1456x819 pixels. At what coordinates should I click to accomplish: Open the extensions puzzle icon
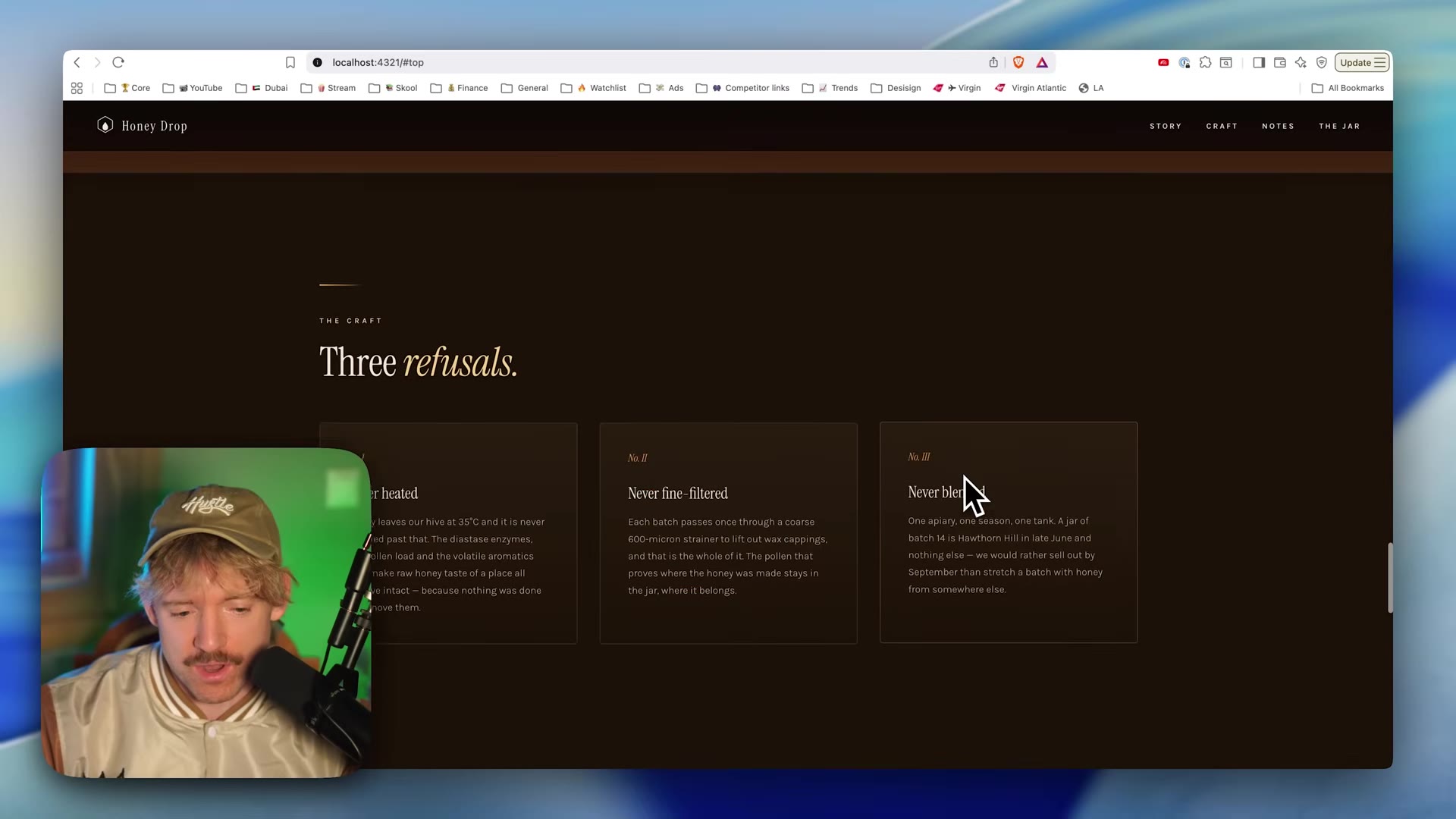point(1205,62)
